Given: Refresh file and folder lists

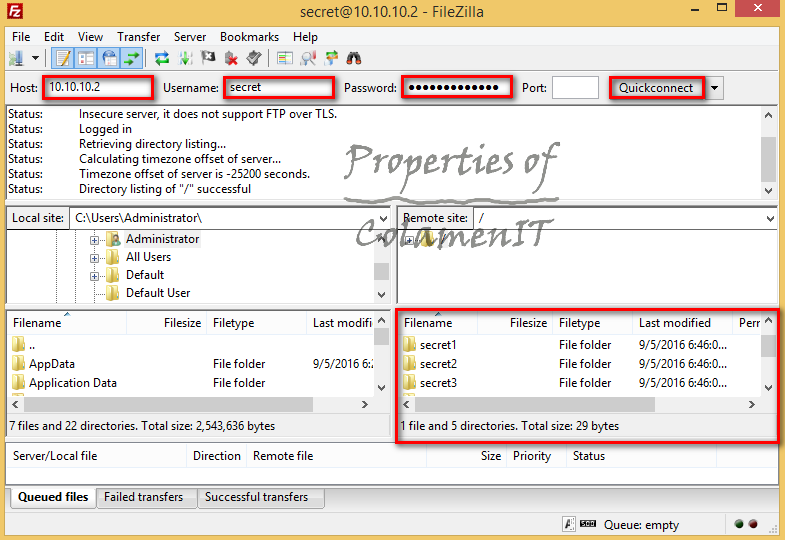Looking at the screenshot, I should click(x=162, y=59).
